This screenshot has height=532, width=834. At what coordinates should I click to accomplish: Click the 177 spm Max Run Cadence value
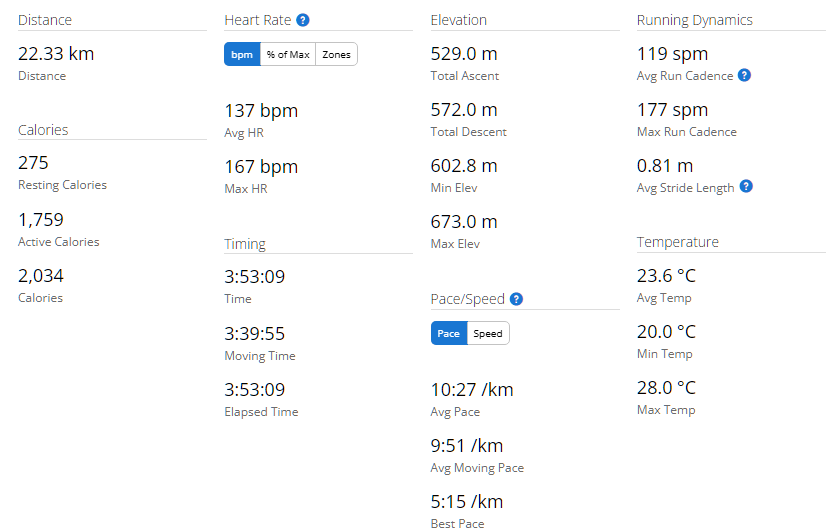(x=672, y=110)
